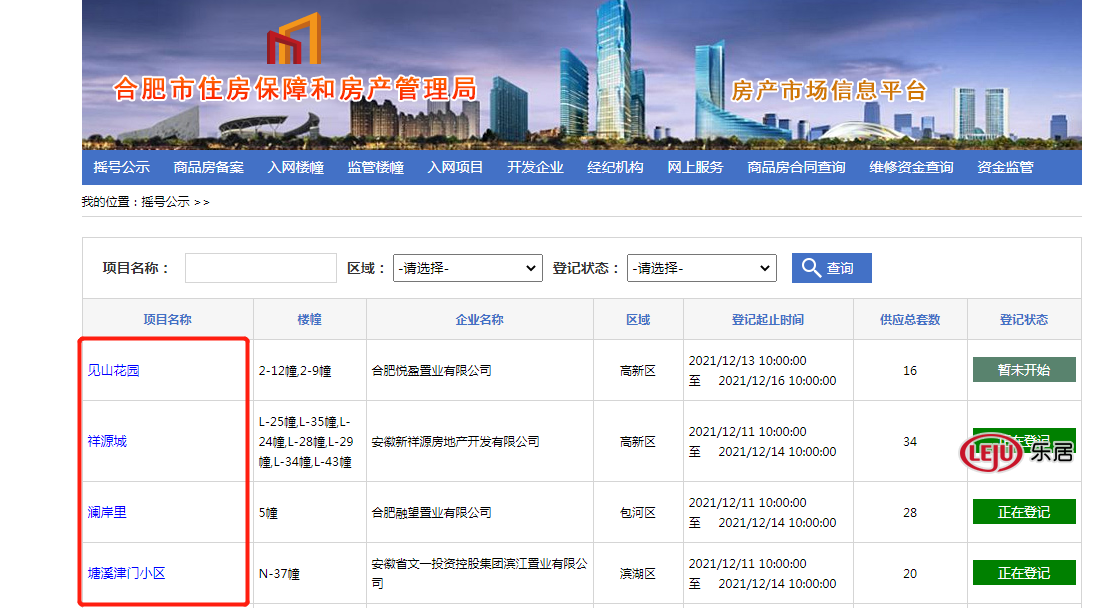Click the 区域 column header
Image resolution: width=1119 pixels, height=608 pixels.
click(638, 320)
